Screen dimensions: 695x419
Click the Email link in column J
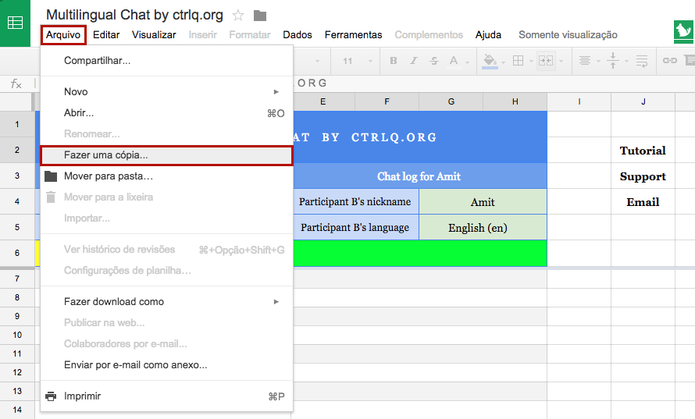coord(643,202)
